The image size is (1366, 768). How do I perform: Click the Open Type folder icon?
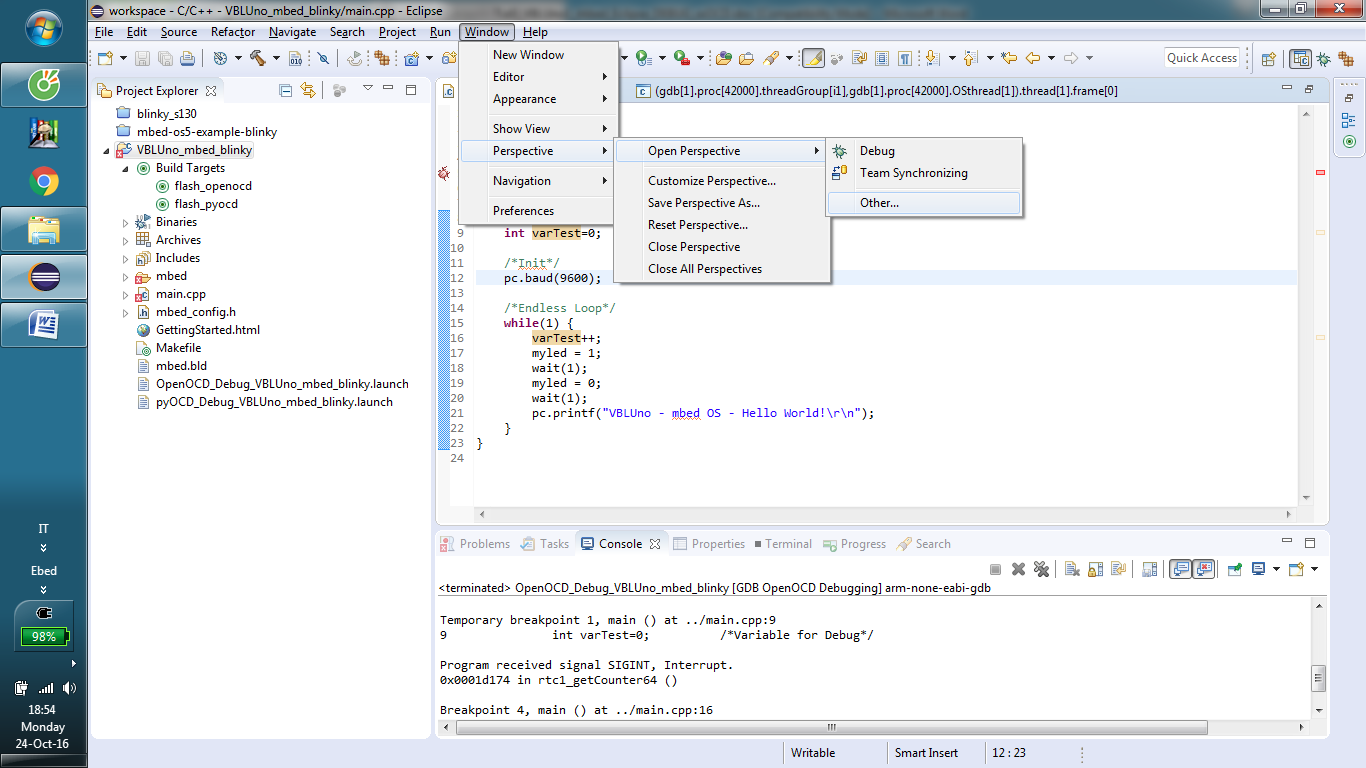tap(723, 58)
